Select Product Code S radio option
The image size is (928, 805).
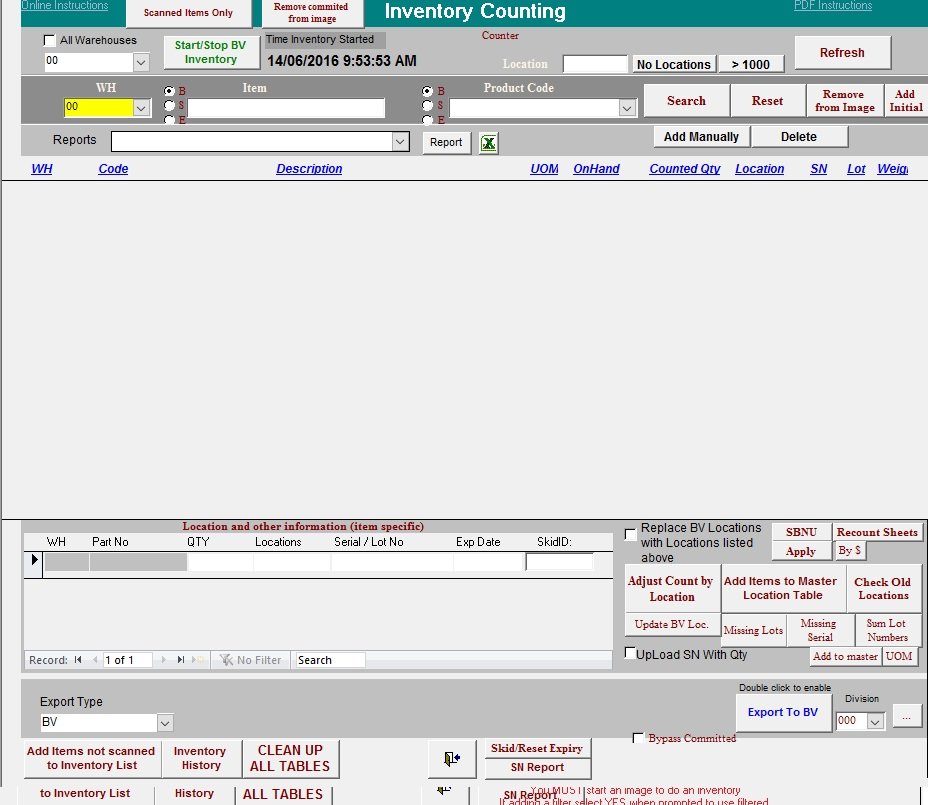point(427,105)
